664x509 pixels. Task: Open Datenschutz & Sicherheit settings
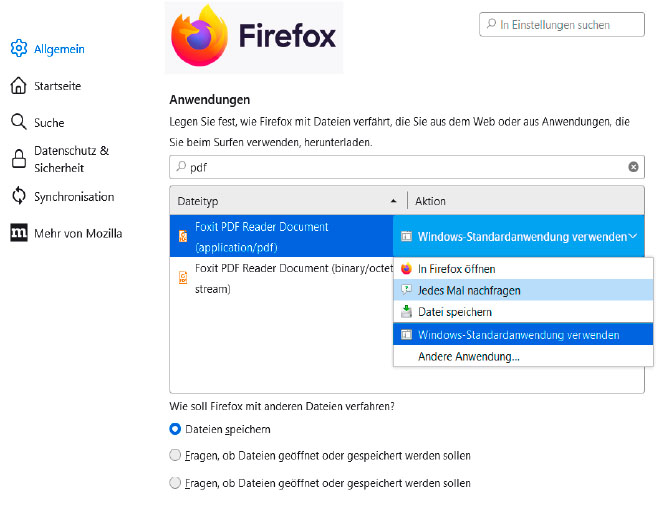coord(60,159)
